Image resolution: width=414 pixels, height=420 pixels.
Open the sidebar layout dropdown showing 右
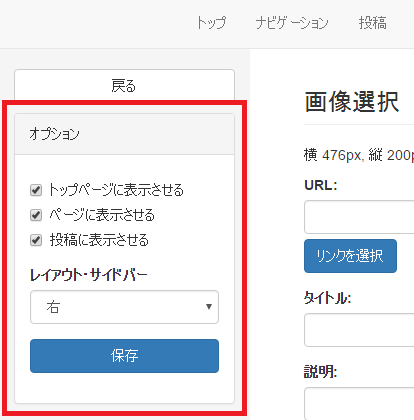124,307
